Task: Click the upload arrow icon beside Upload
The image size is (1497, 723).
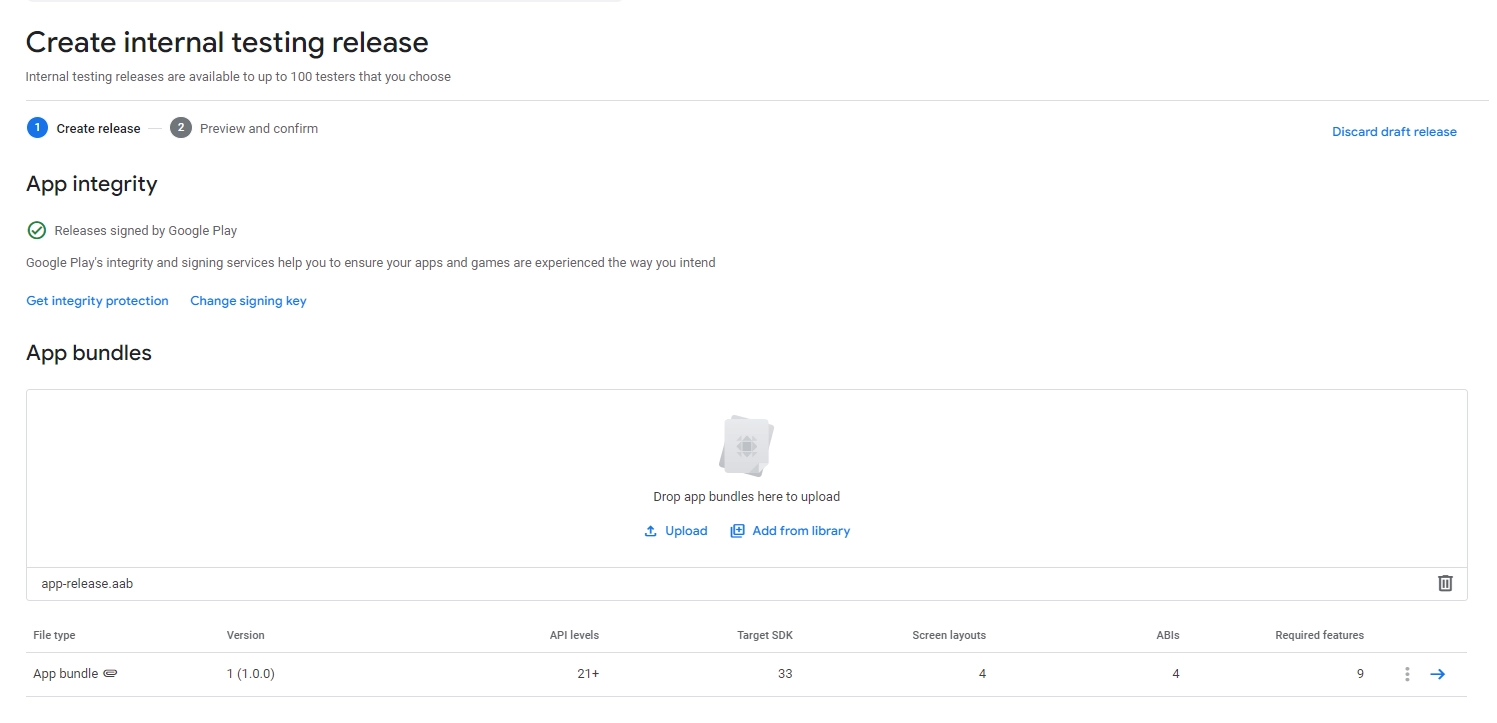Action: pos(650,530)
